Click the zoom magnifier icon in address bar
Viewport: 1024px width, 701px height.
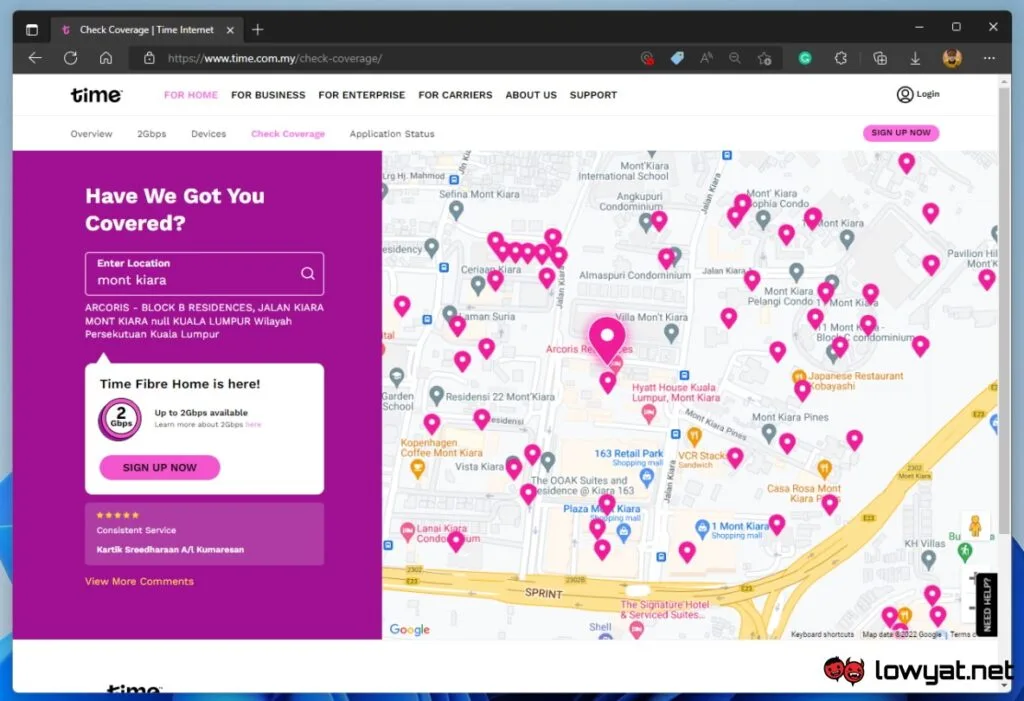[x=735, y=58]
